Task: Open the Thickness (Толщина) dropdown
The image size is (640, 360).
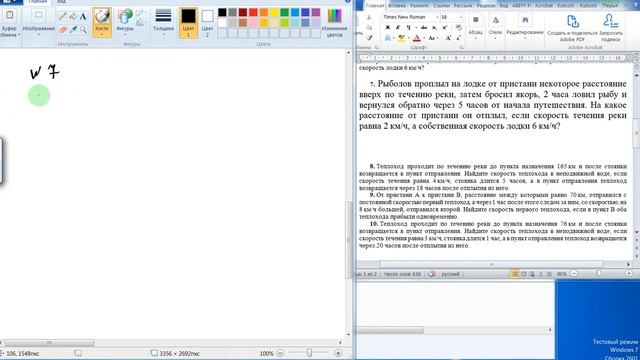Action: 163,22
